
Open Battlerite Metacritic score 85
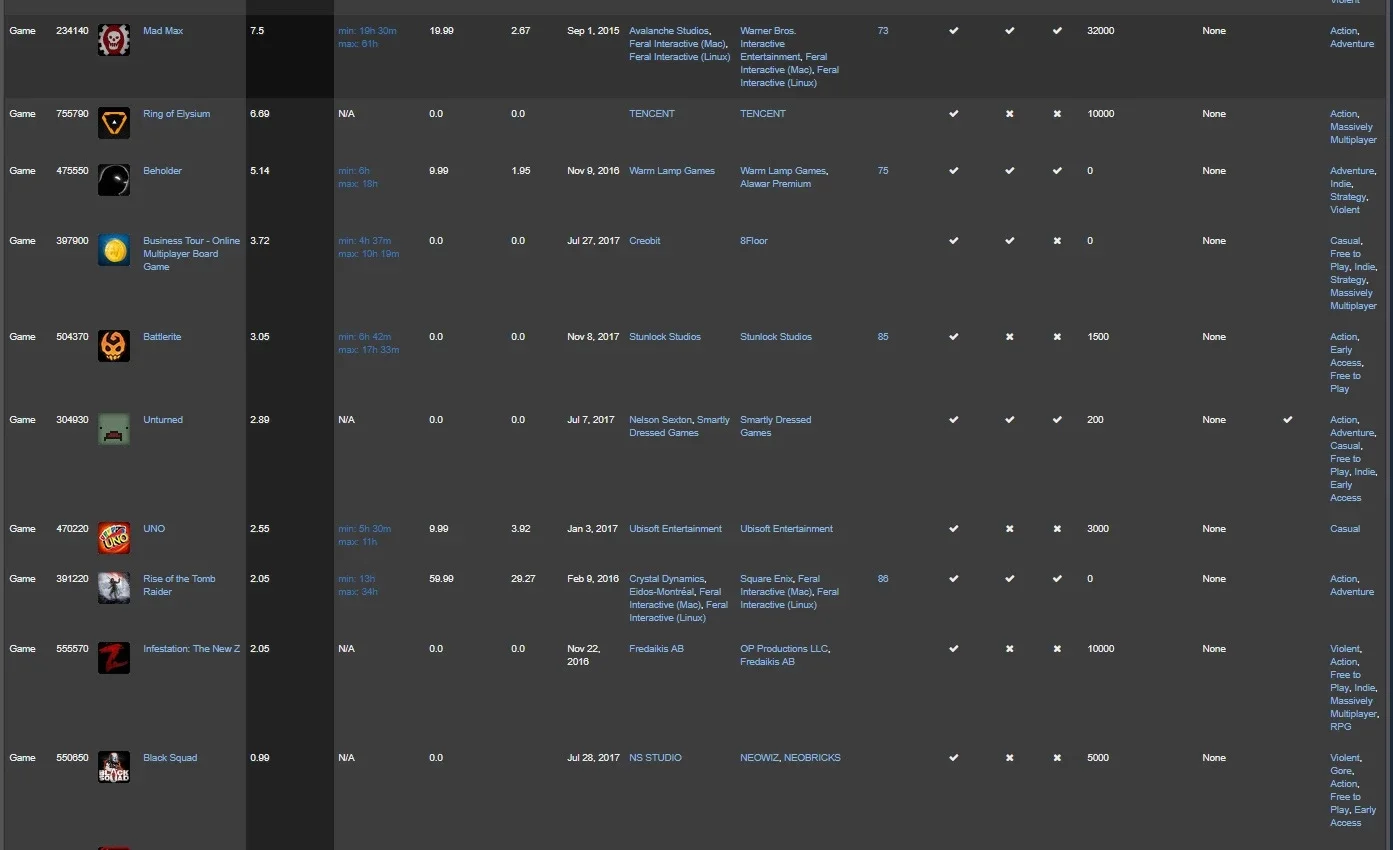883,337
